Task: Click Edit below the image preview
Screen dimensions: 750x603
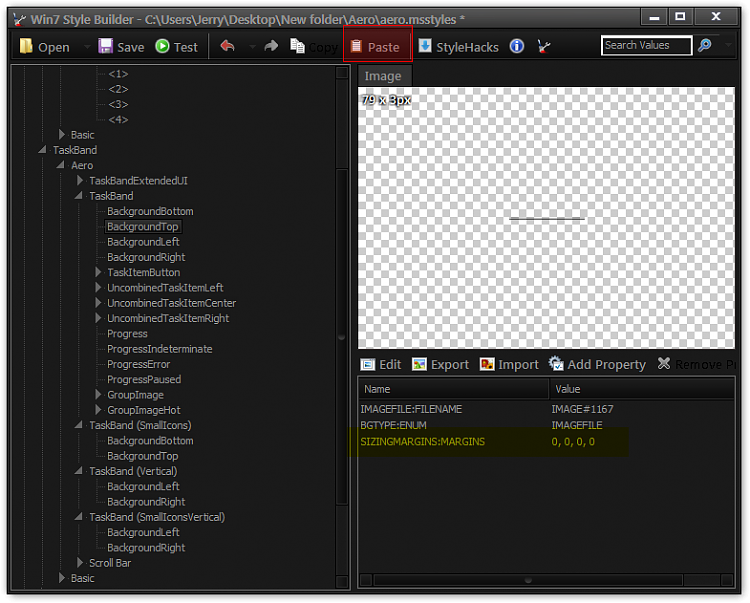Action: 381,365
